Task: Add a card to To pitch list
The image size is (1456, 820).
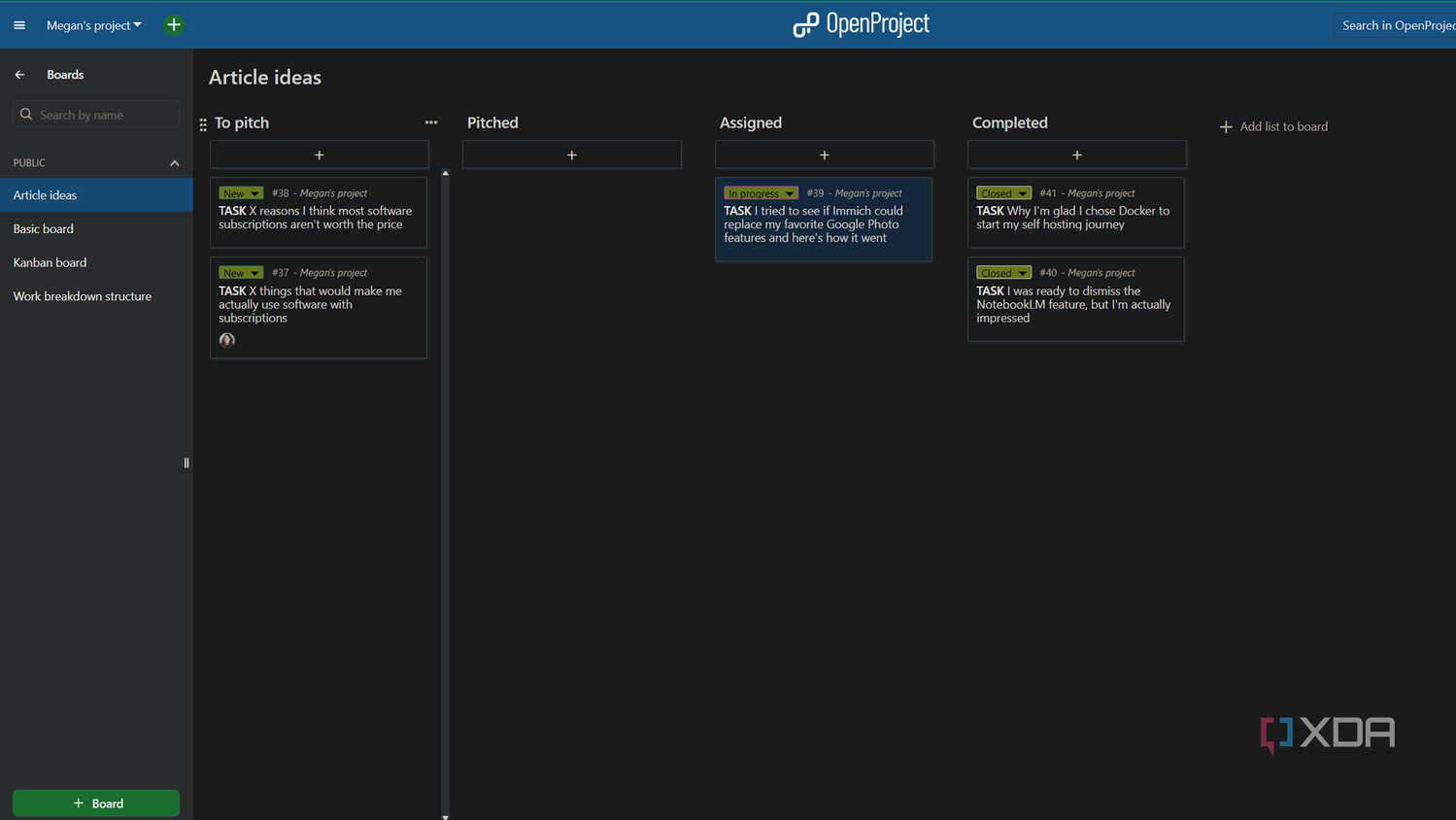Action: coord(320,154)
